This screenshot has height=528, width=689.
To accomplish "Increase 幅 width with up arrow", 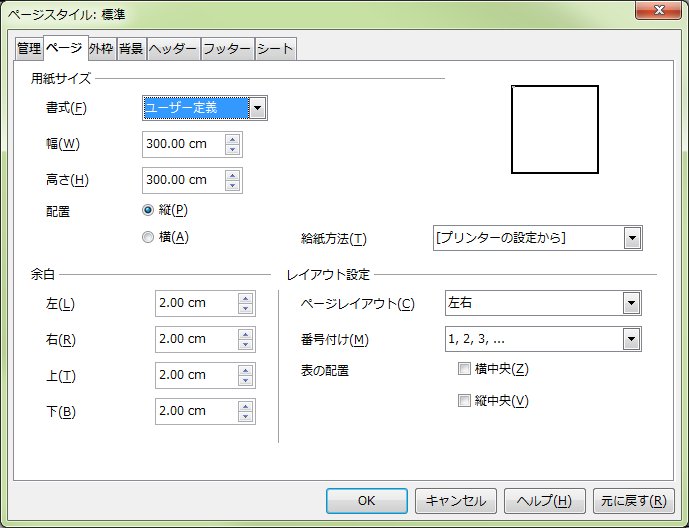I will (x=232, y=139).
